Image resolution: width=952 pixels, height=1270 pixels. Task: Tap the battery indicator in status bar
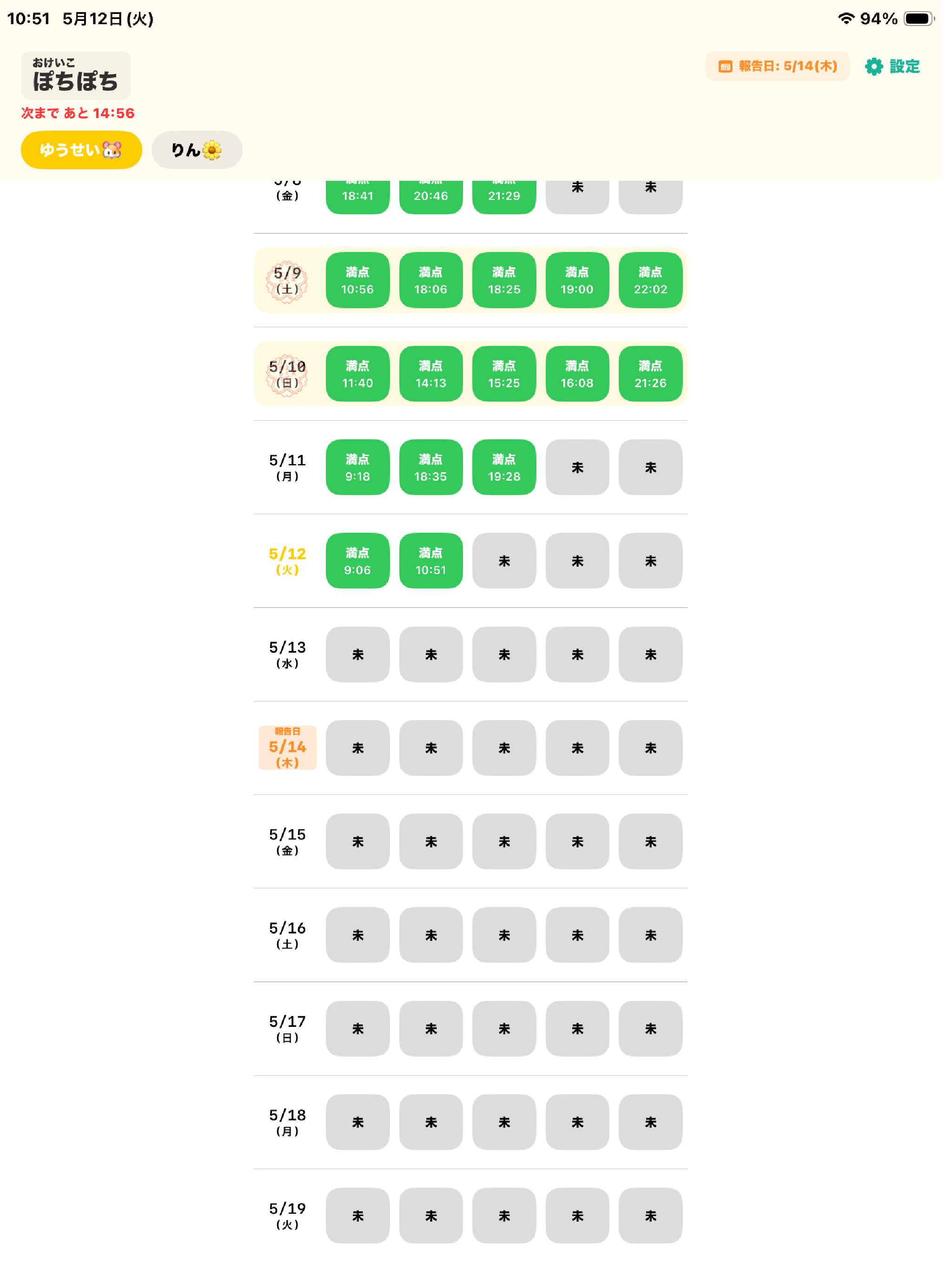click(x=919, y=19)
